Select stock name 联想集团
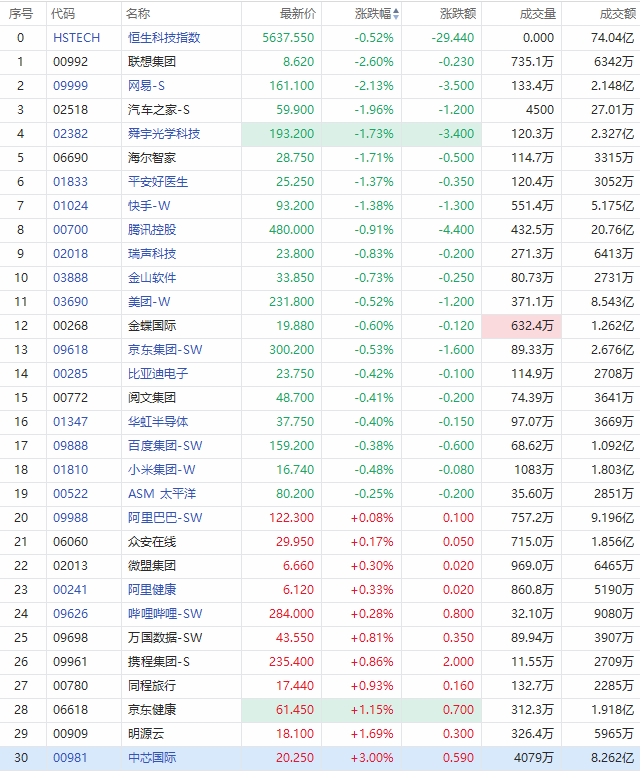 pos(152,62)
